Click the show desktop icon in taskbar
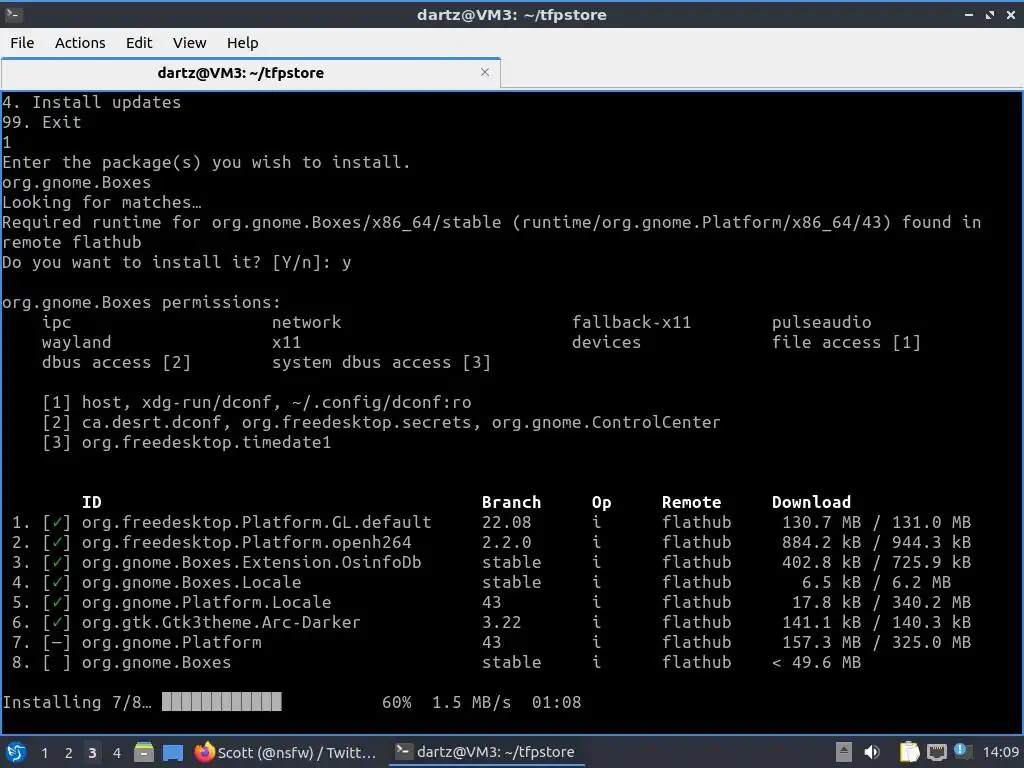 pos(172,752)
